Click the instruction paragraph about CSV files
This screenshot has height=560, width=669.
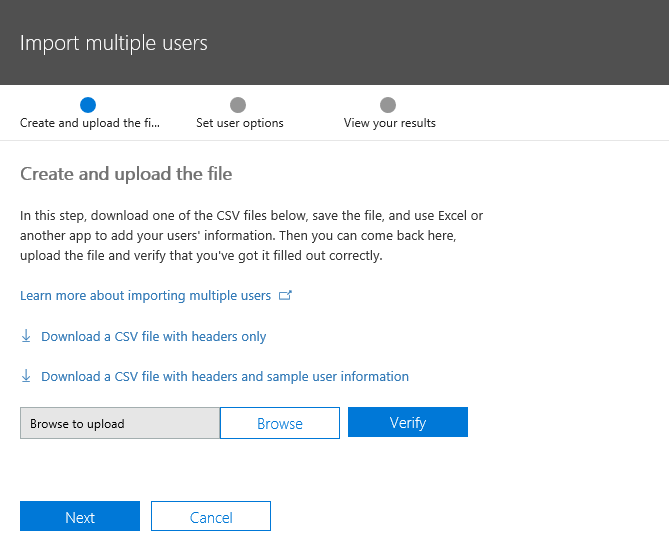coord(251,235)
